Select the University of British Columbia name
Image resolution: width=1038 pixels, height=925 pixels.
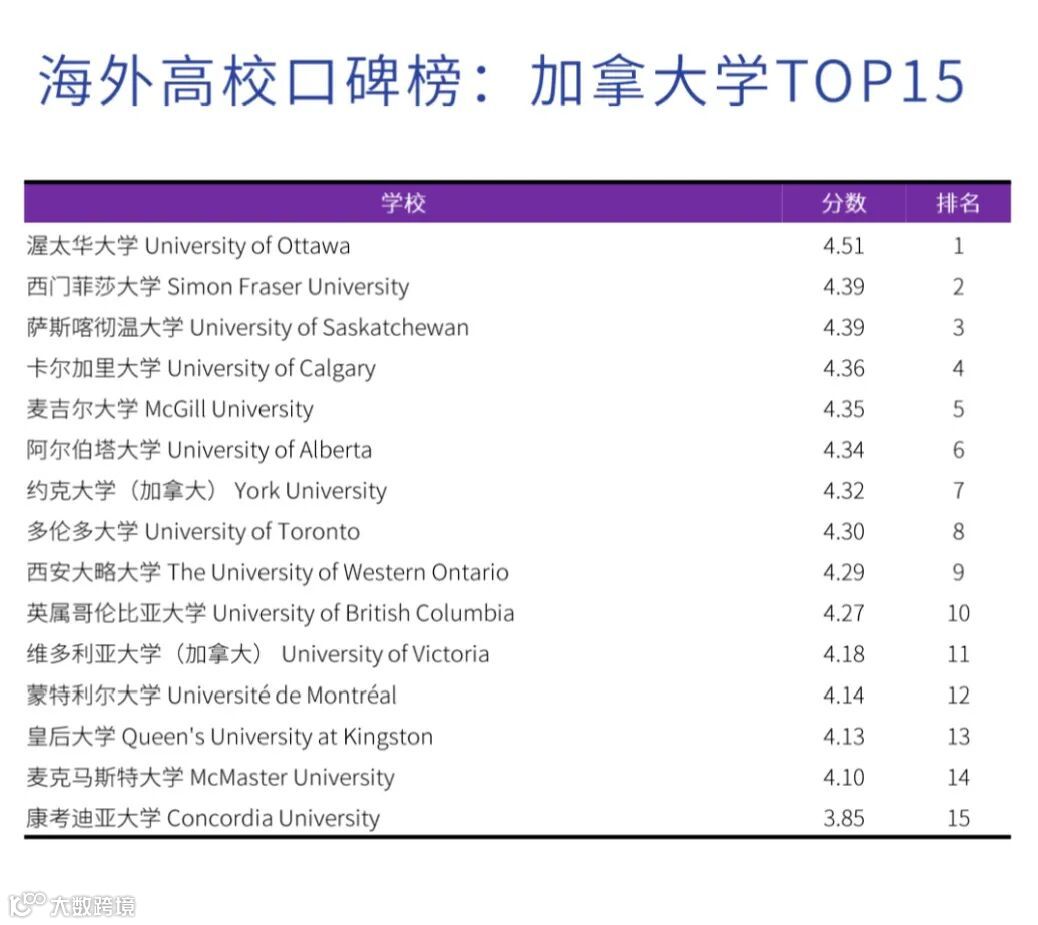pyautogui.click(x=271, y=614)
